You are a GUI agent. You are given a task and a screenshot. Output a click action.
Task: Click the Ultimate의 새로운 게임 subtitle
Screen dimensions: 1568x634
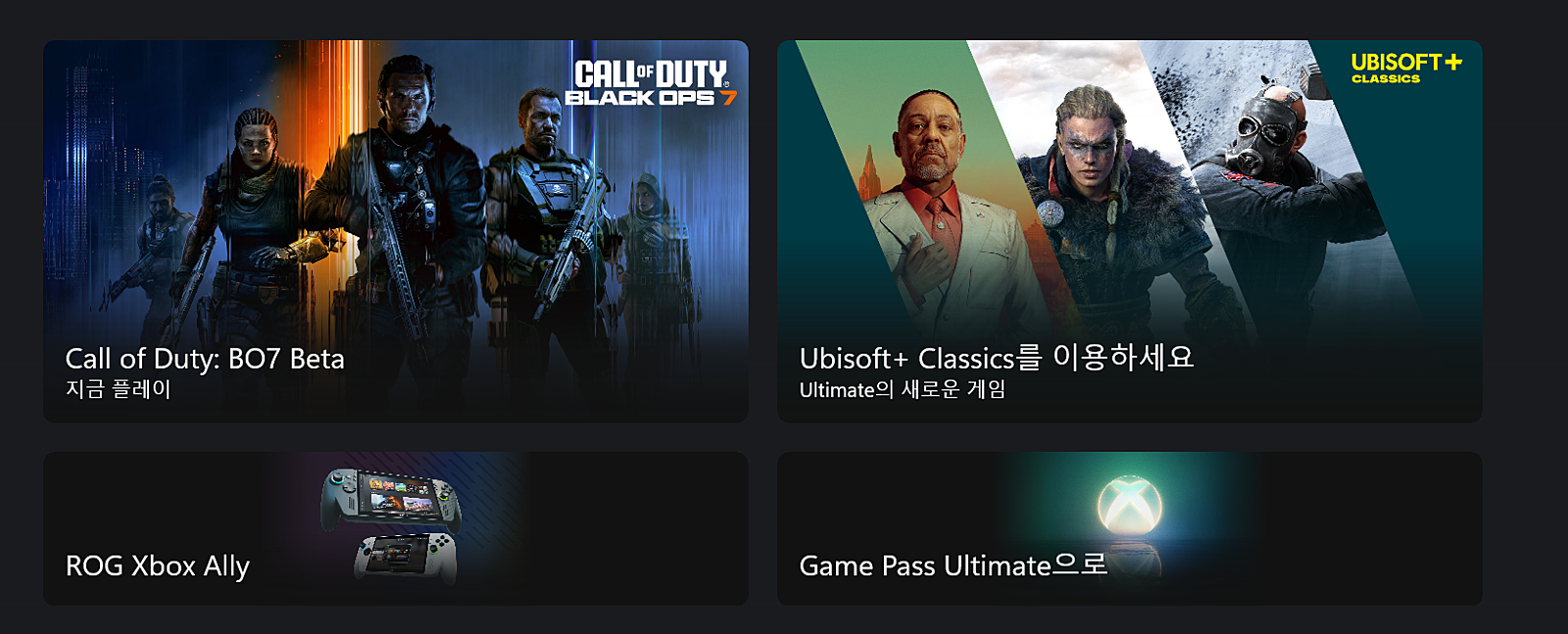click(x=903, y=390)
